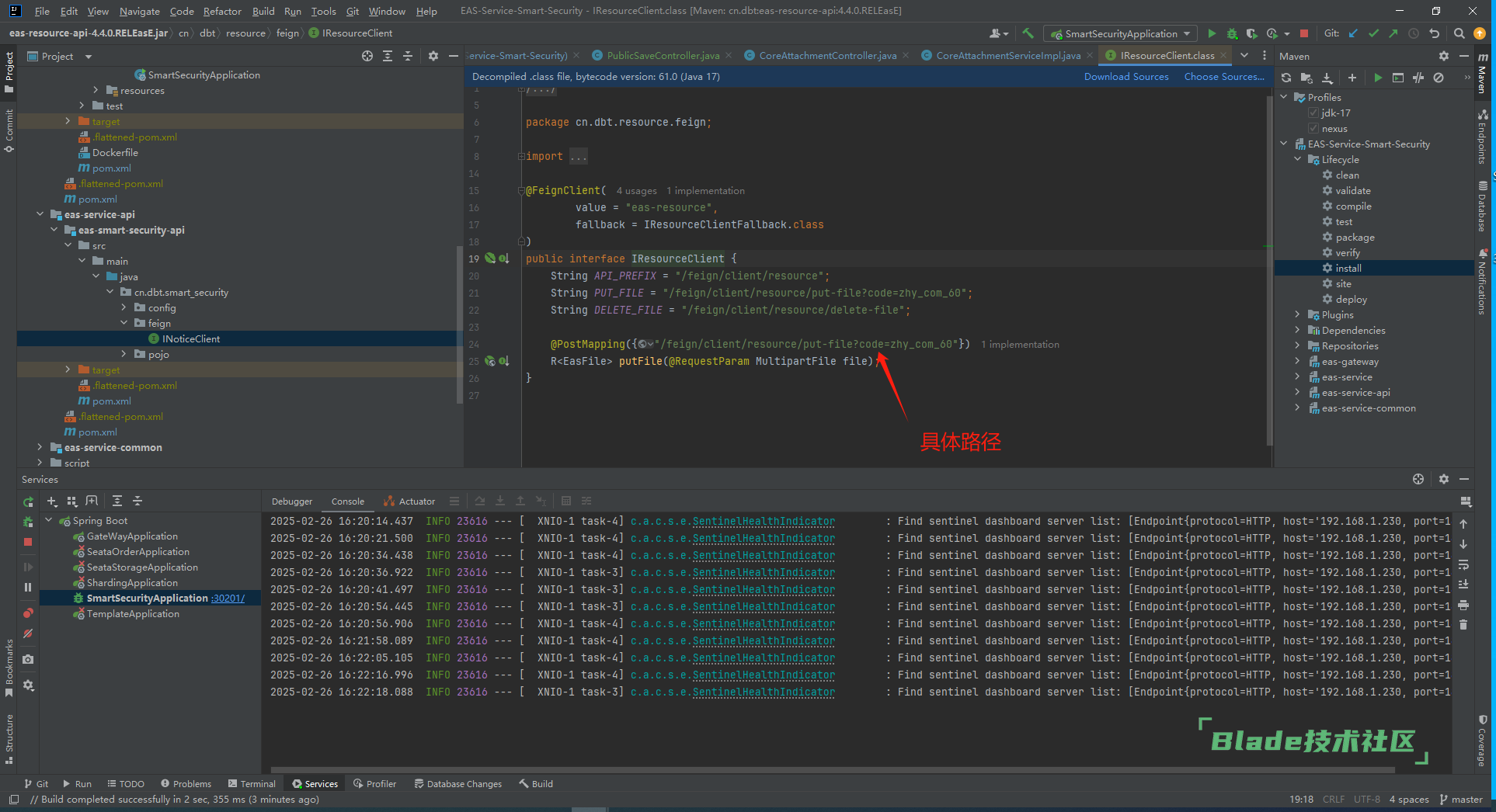Click the Git push arrow icon
Screen dimensions: 1496x812
pyautogui.click(x=1393, y=33)
